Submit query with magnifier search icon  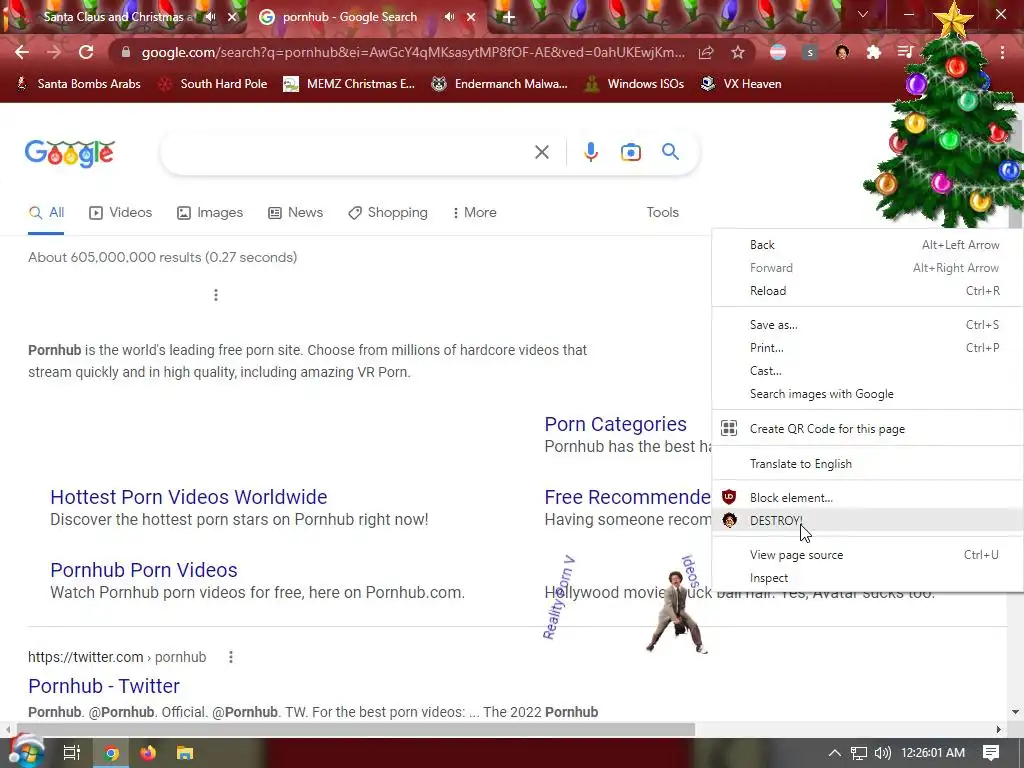(x=671, y=152)
